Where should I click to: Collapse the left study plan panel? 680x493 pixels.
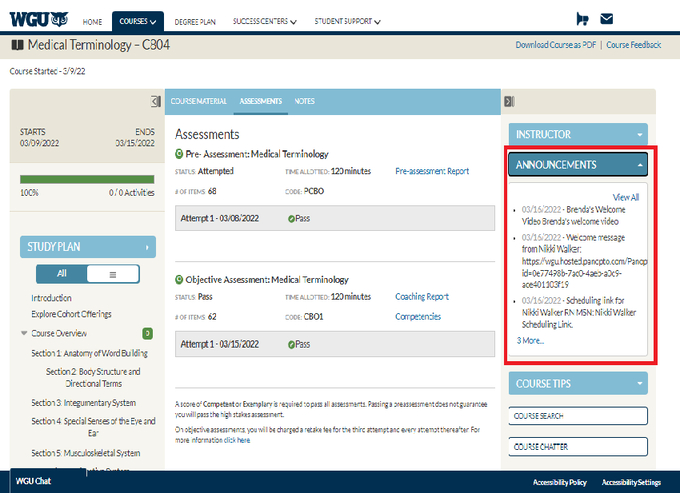[x=156, y=101]
